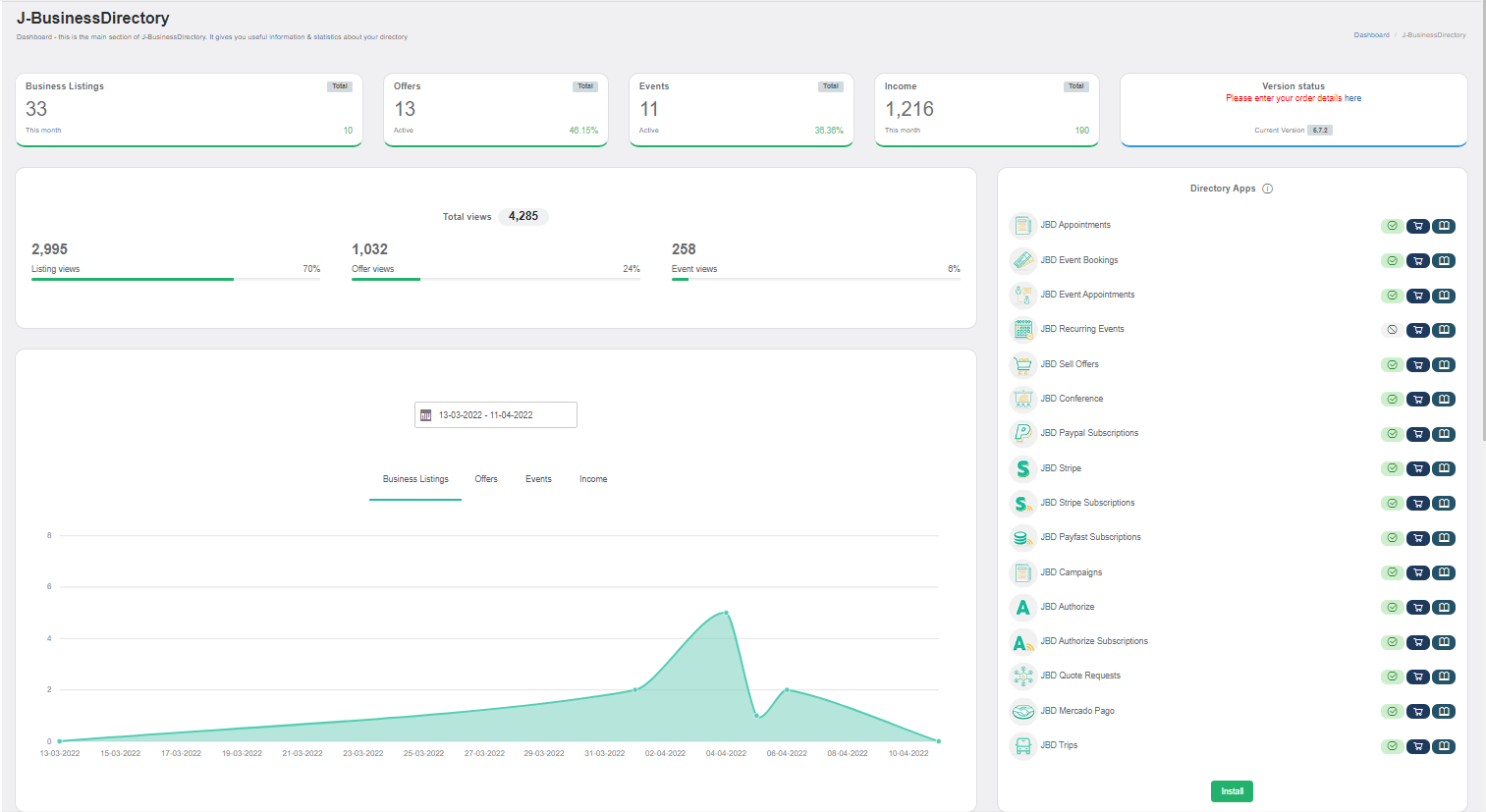Click the 6.7.2 current version badge
1486x812 pixels.
(1320, 130)
